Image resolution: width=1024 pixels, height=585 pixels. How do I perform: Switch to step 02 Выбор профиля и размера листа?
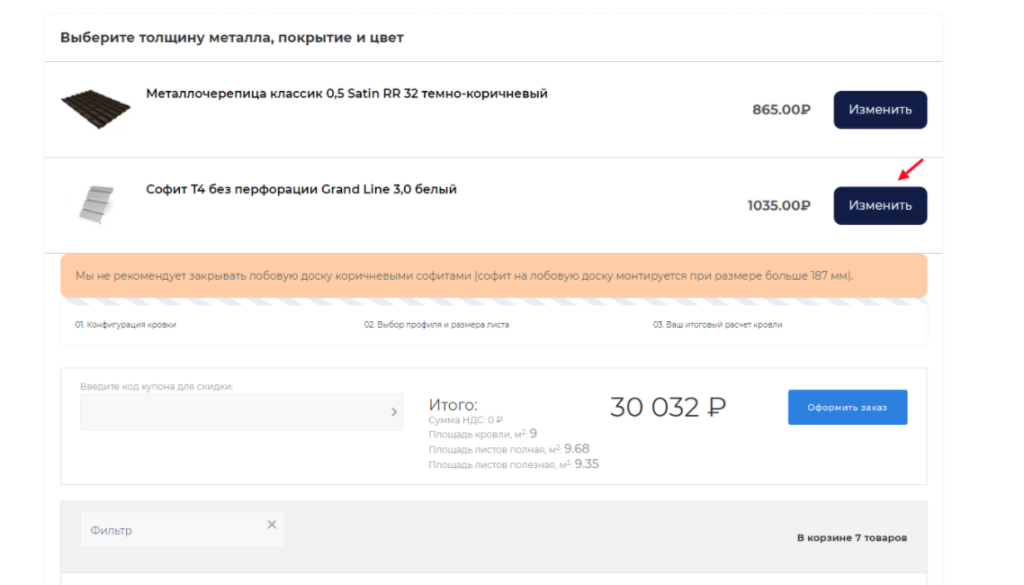(x=436, y=325)
